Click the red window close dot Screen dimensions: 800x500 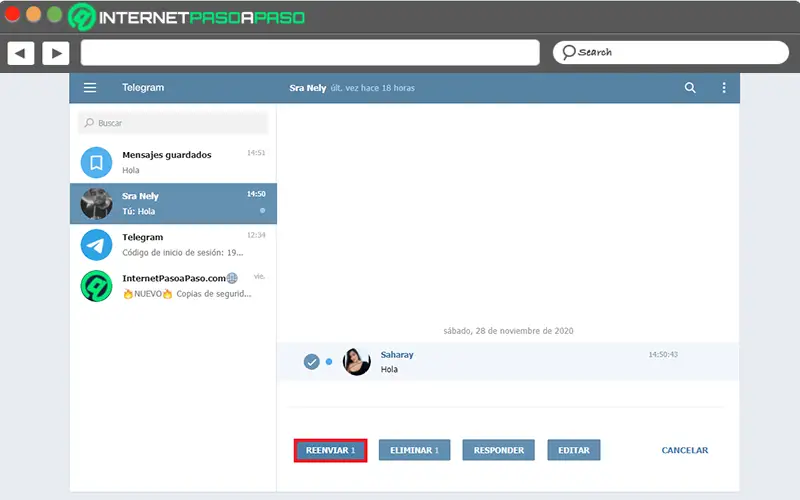[12, 15]
